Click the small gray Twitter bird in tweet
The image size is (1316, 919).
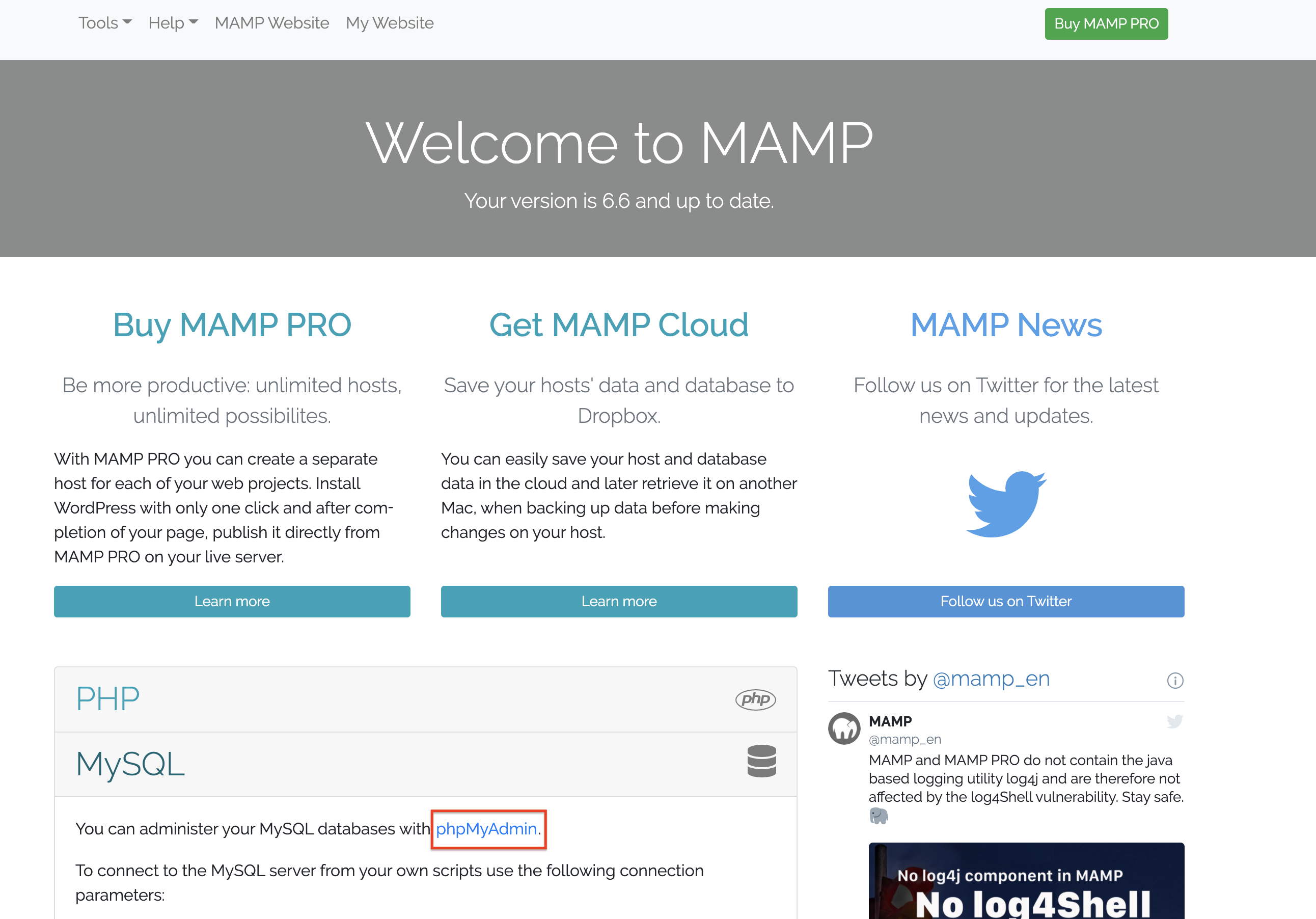click(1174, 721)
